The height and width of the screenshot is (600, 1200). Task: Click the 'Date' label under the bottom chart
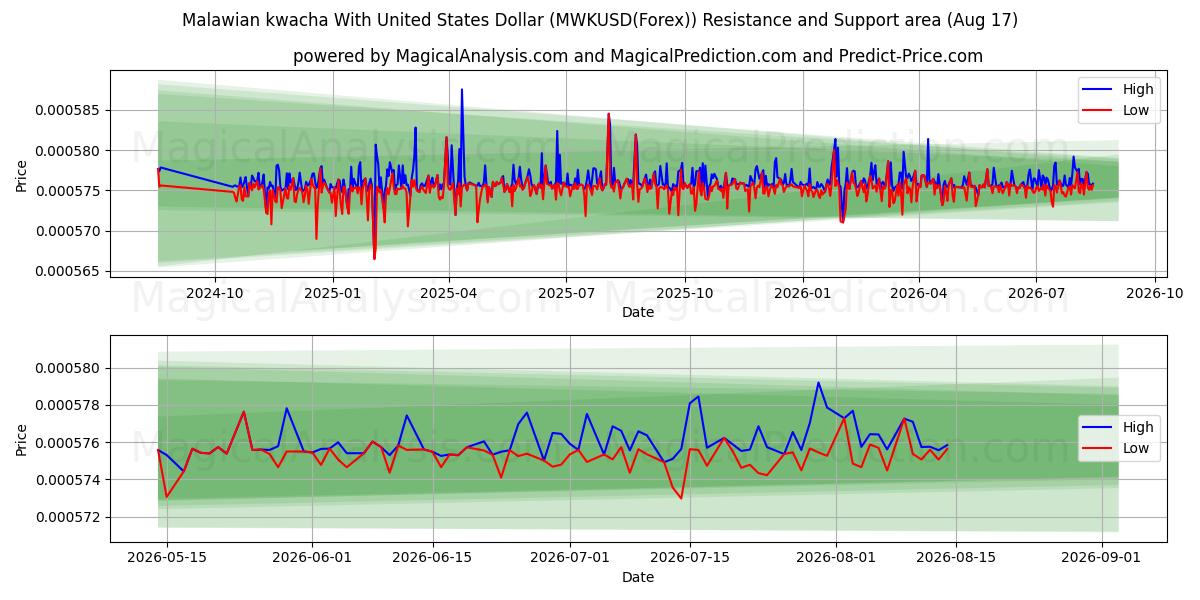[x=638, y=577]
